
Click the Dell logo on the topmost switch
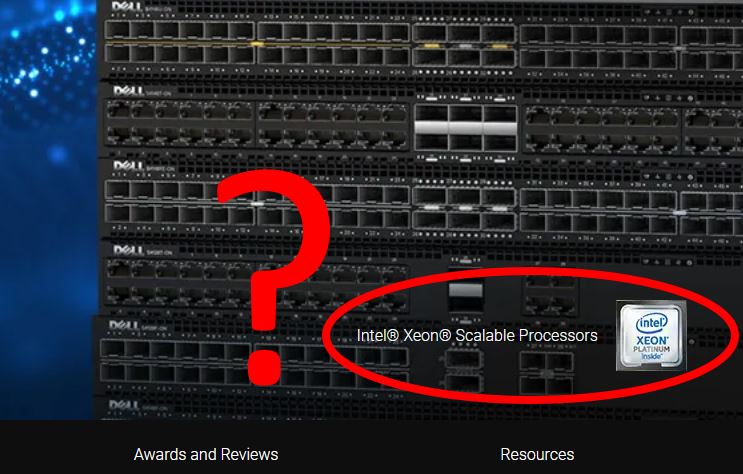click(127, 7)
